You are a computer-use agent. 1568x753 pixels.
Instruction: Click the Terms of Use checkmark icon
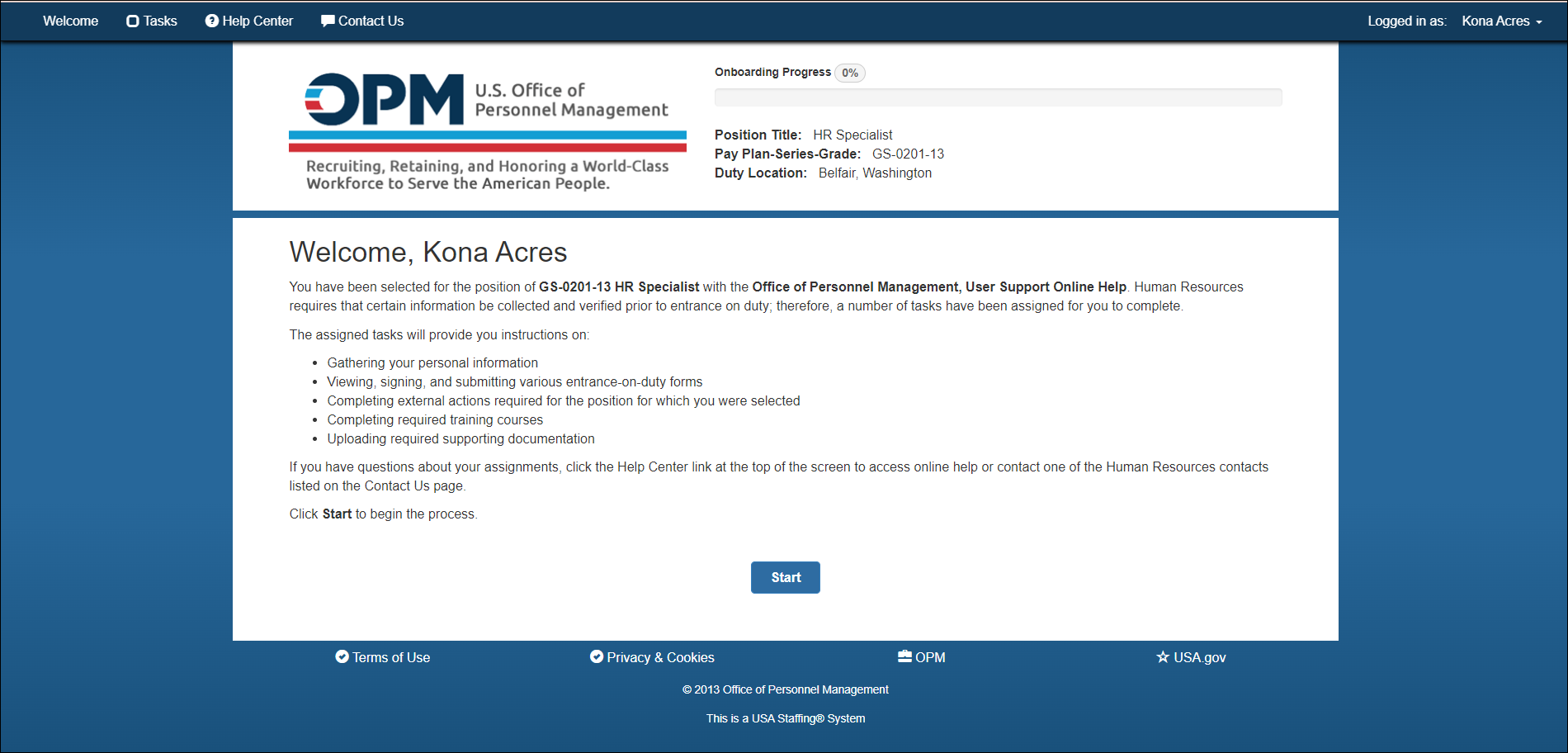click(x=342, y=656)
